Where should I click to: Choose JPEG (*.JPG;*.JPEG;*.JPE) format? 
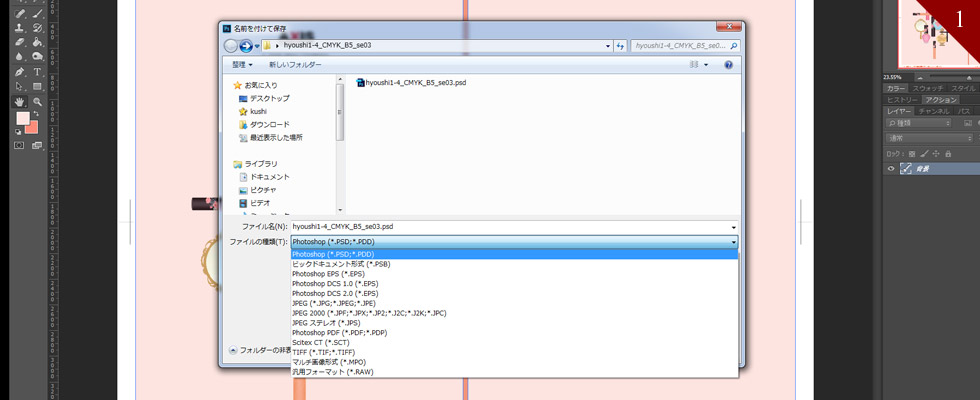[514, 303]
